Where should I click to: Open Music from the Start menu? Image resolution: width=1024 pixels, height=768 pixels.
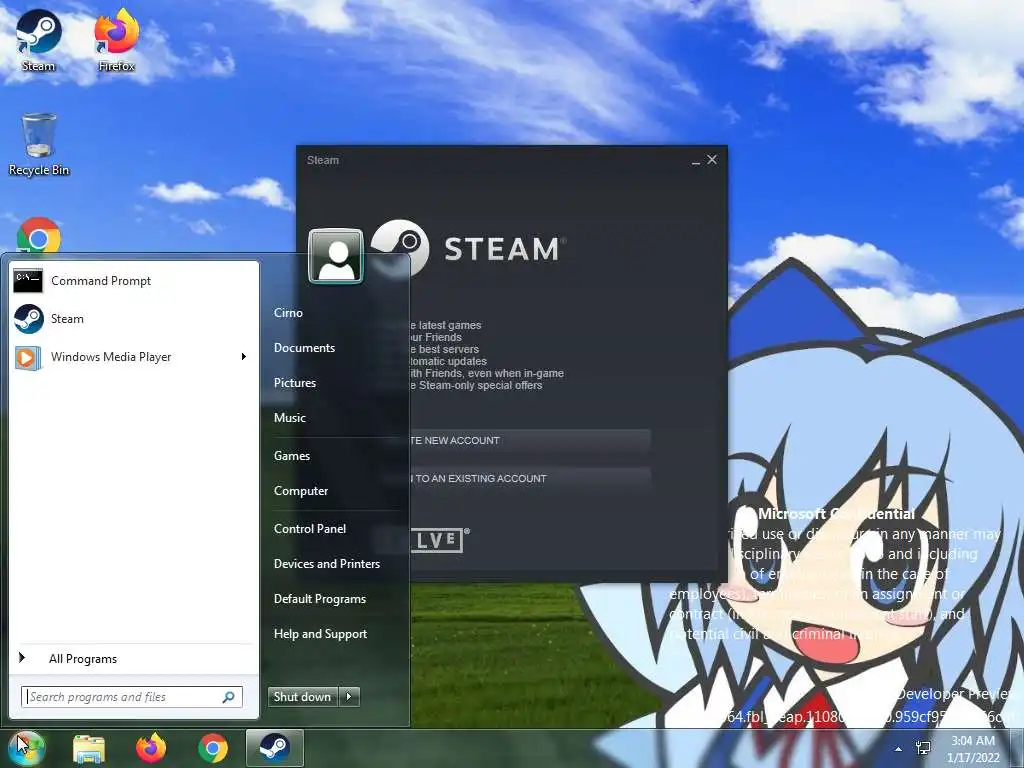click(289, 418)
